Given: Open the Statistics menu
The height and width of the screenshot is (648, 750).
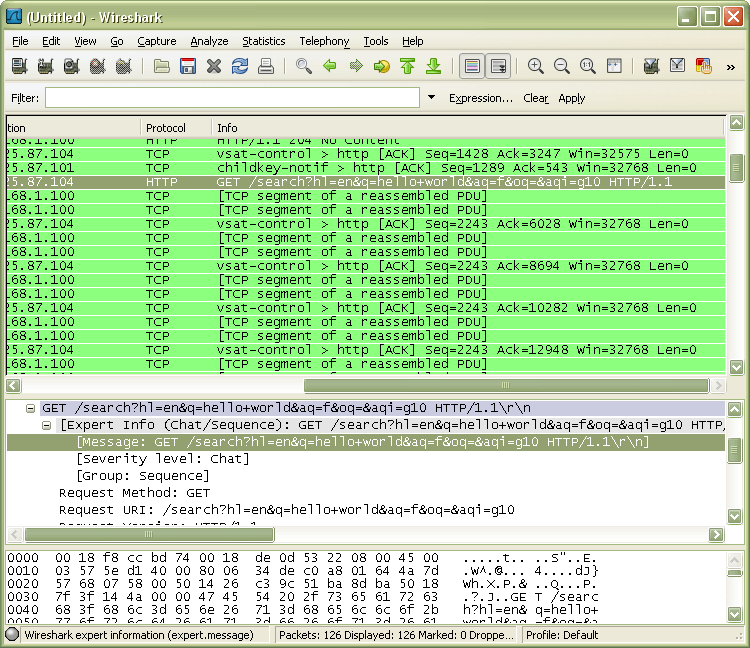Looking at the screenshot, I should coord(264,41).
